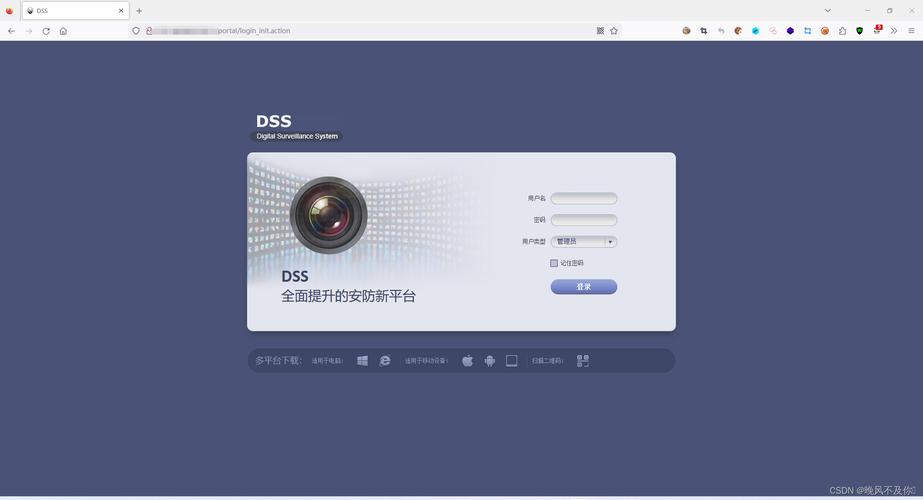Select the DSS browser tab
923x500 pixels.
click(x=75, y=11)
